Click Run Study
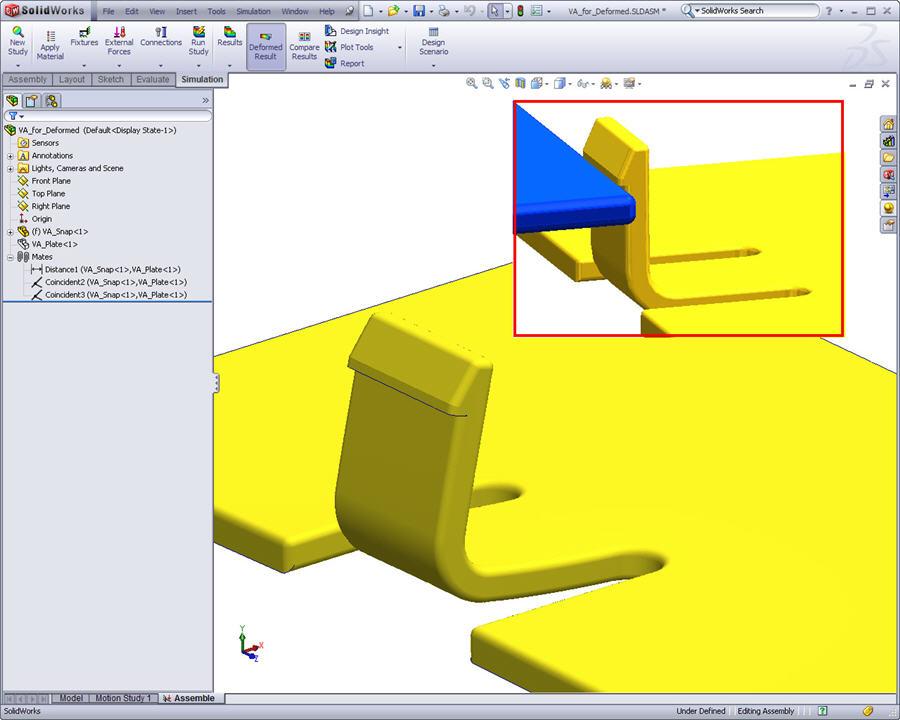 [198, 41]
